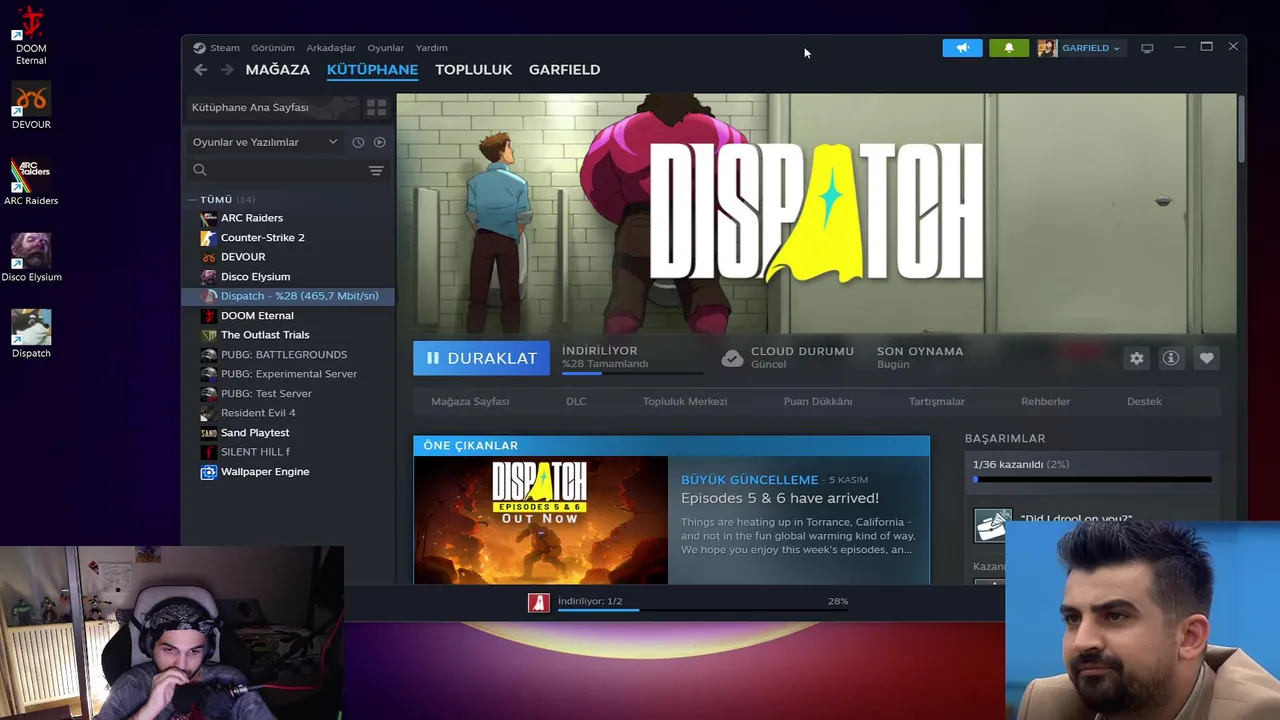Screen dimensions: 1280x720
Task: Toggle ready-to-play filter icon
Action: click(x=379, y=142)
